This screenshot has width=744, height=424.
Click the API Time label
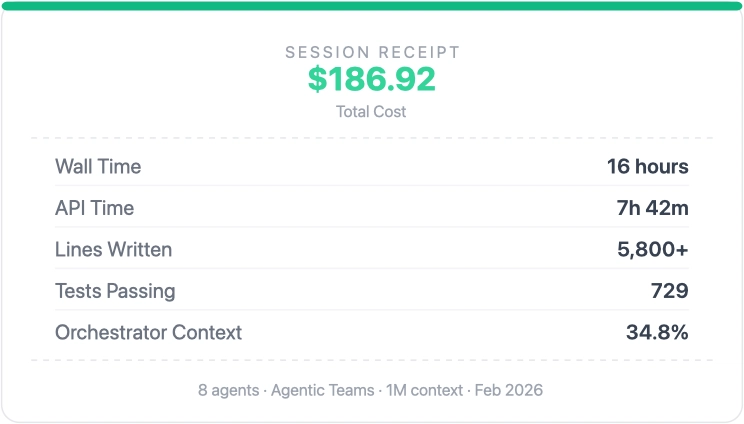pyautogui.click(x=94, y=208)
